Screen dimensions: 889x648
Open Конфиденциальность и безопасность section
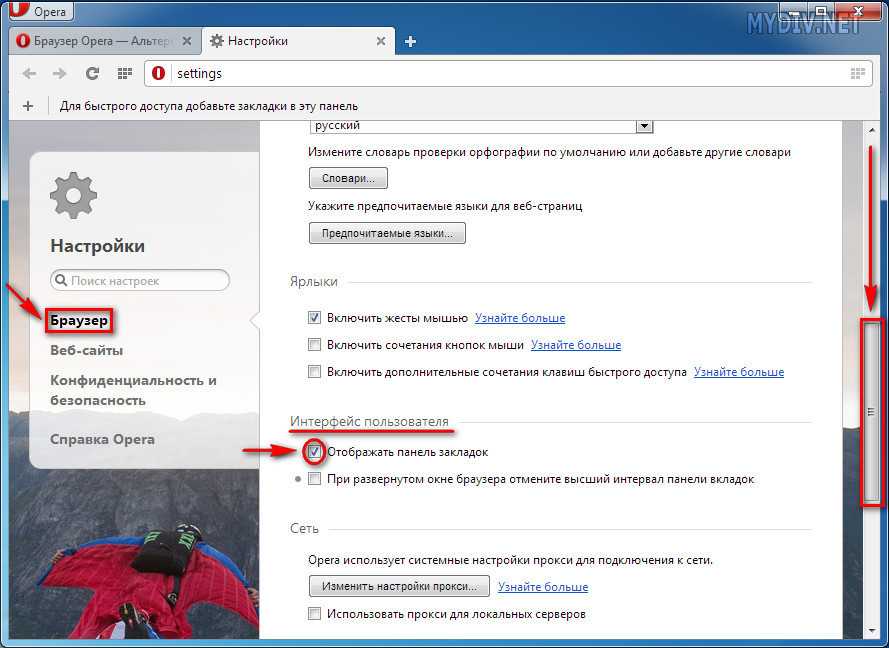134,390
